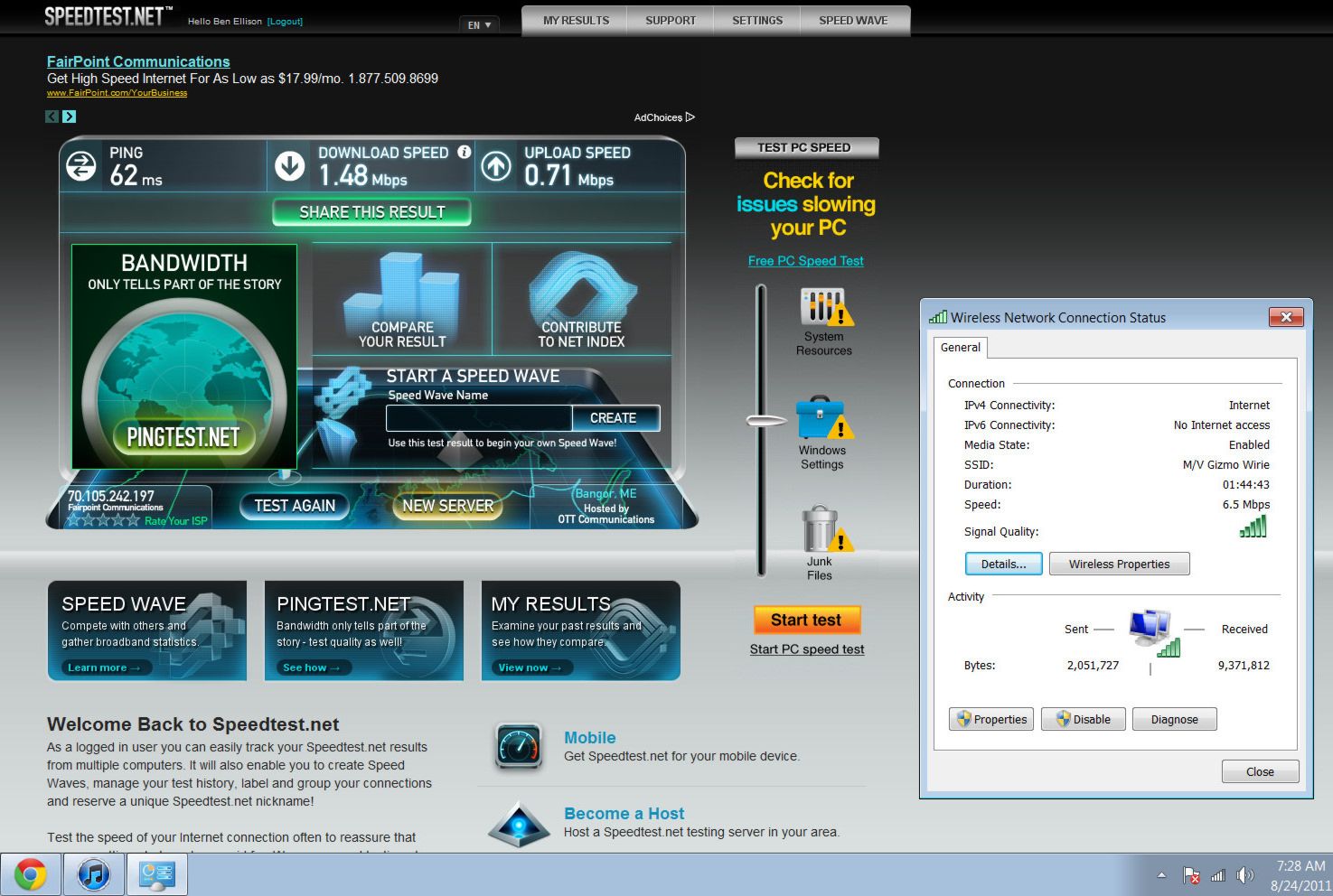Go to next ad arrow

point(70,117)
